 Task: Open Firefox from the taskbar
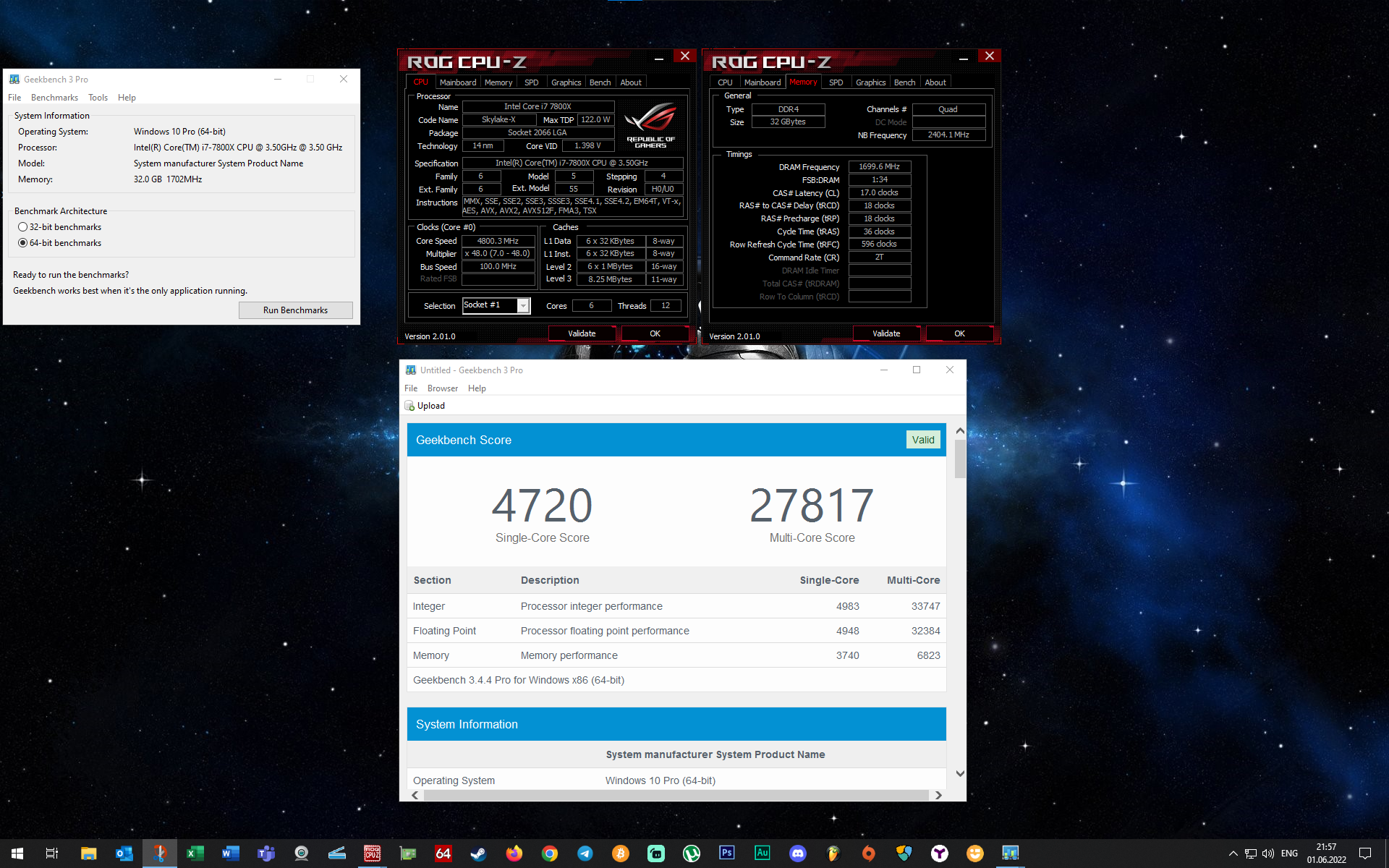tap(514, 854)
